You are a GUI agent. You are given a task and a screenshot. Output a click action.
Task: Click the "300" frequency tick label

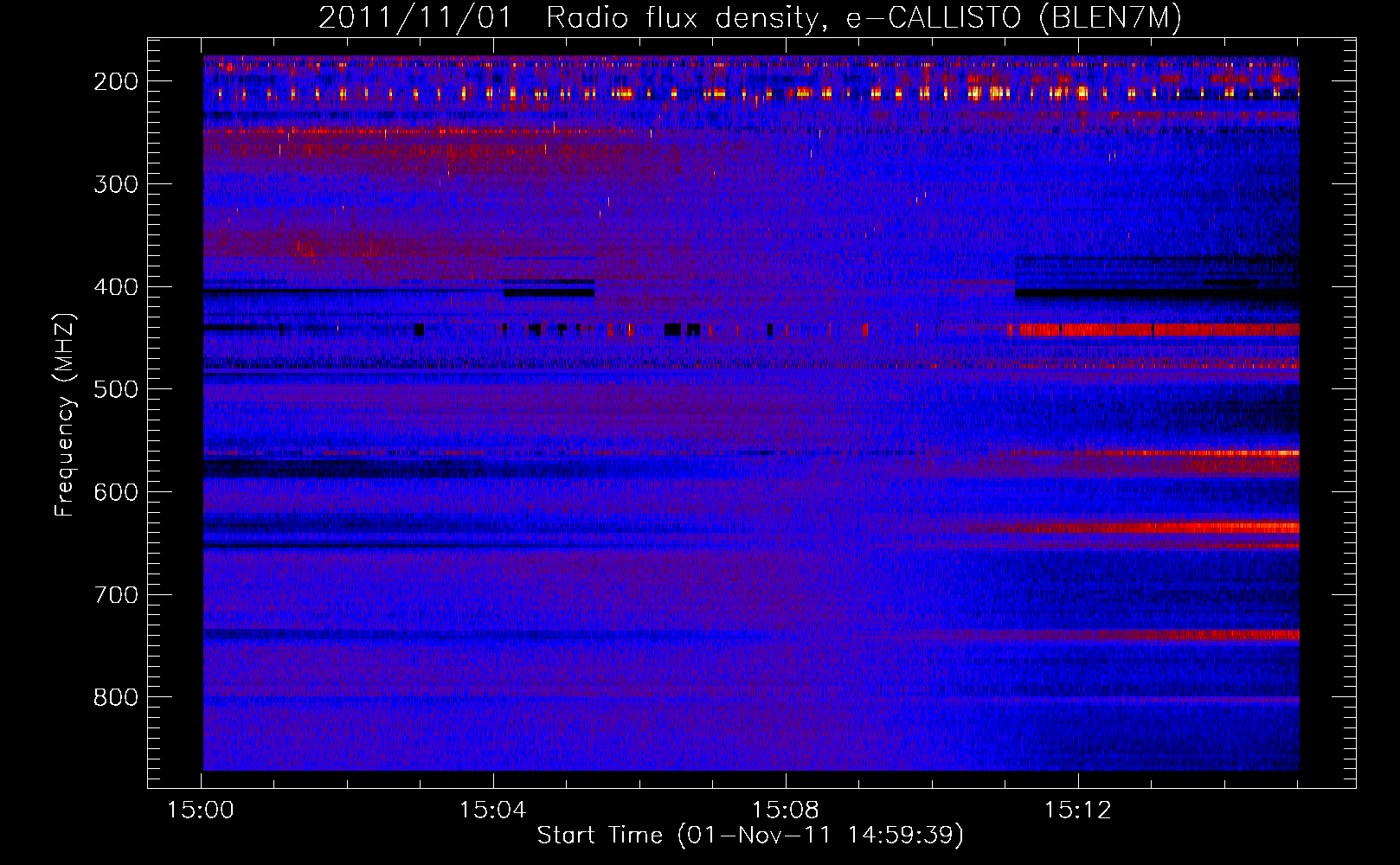116,184
